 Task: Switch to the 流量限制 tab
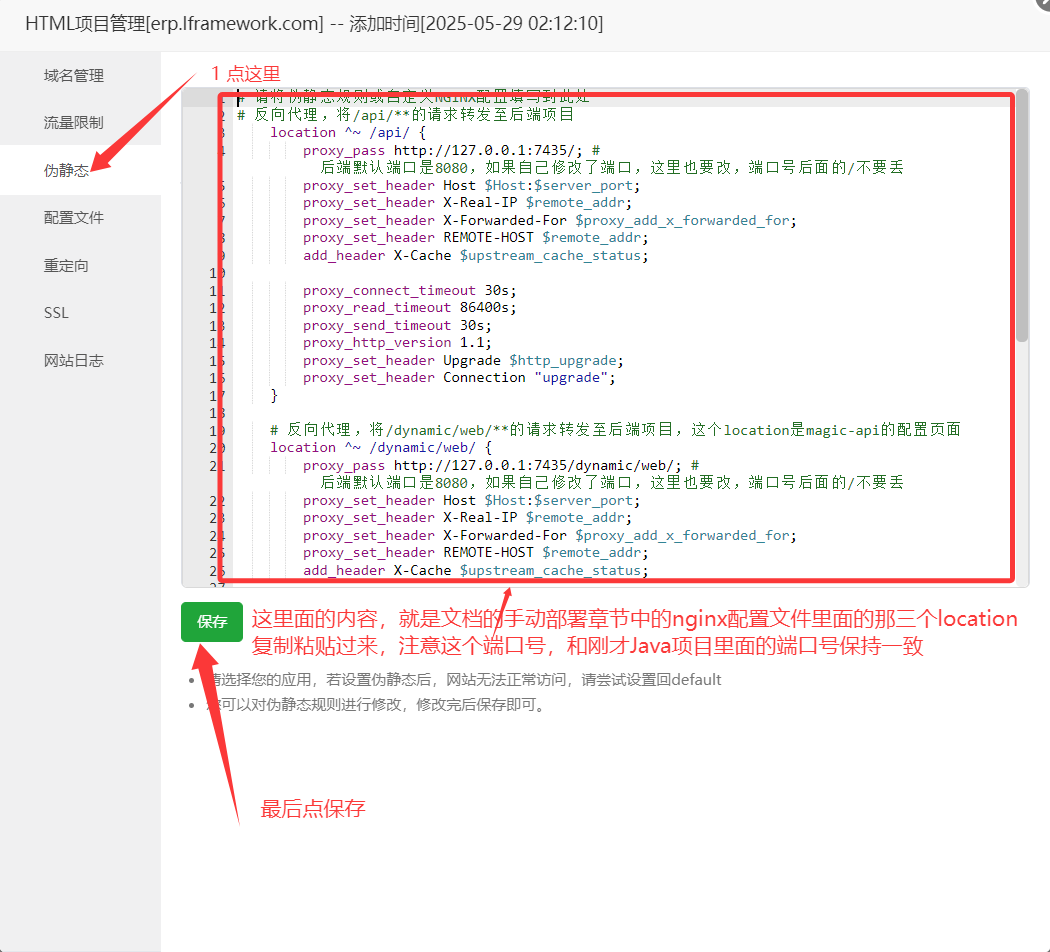click(74, 123)
